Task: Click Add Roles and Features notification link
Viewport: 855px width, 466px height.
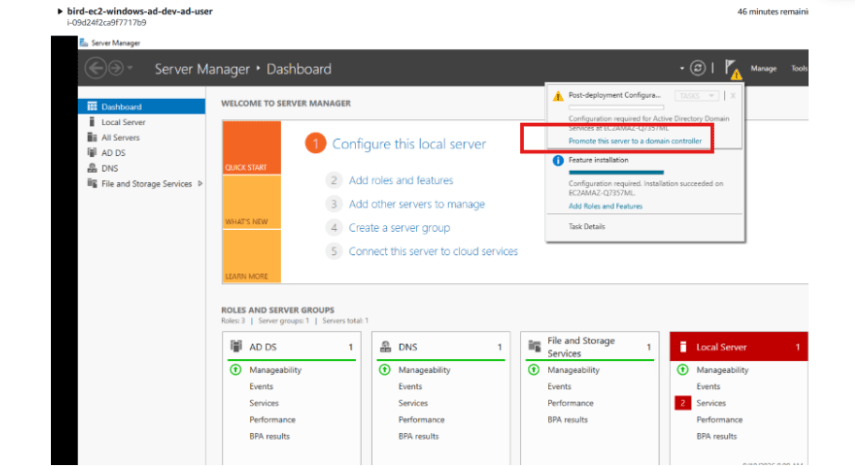Action: [605, 206]
